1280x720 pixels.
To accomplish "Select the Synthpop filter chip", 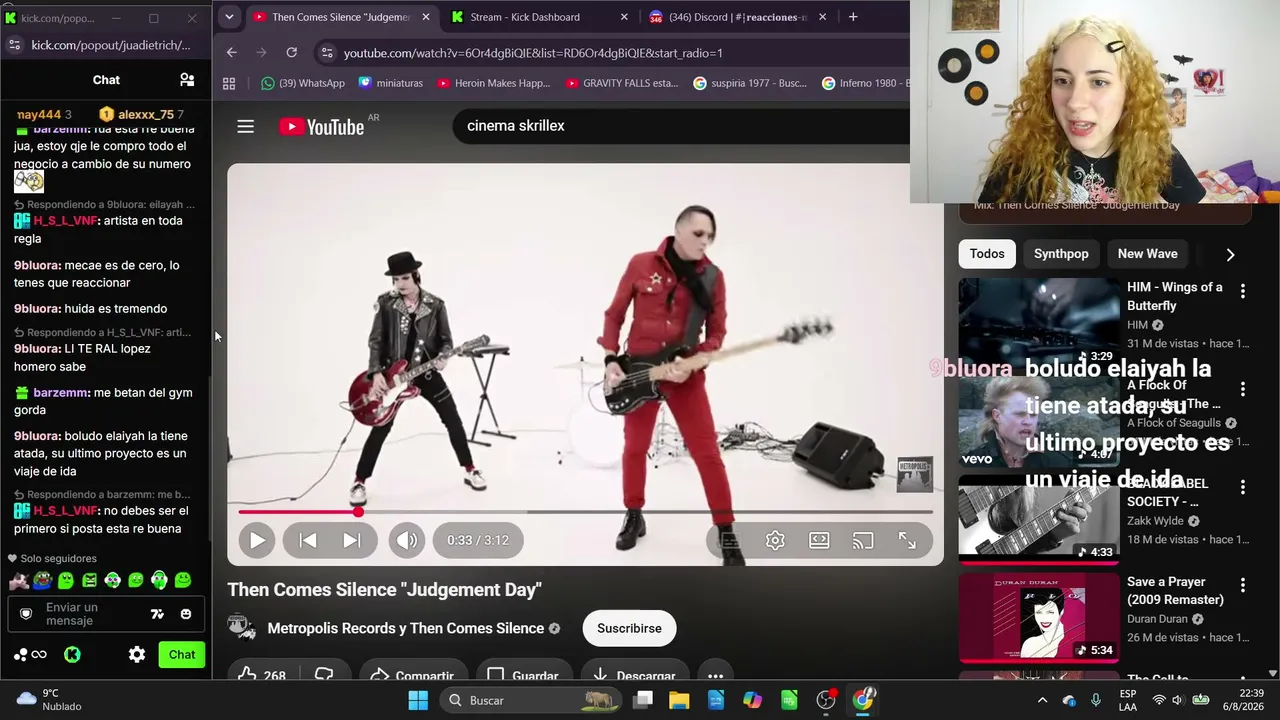I will coord(1061,254).
